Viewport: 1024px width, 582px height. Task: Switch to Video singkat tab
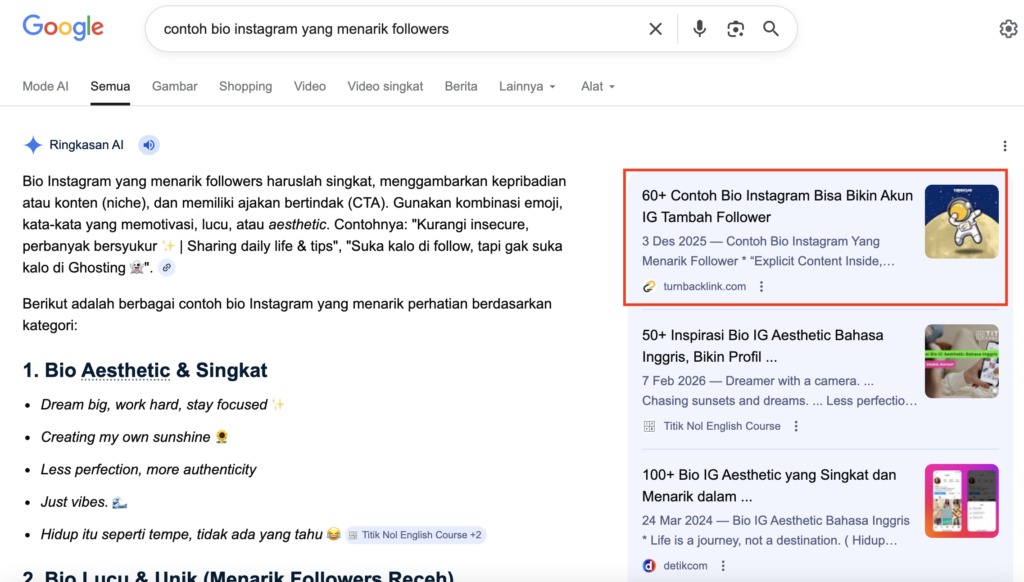coord(385,86)
